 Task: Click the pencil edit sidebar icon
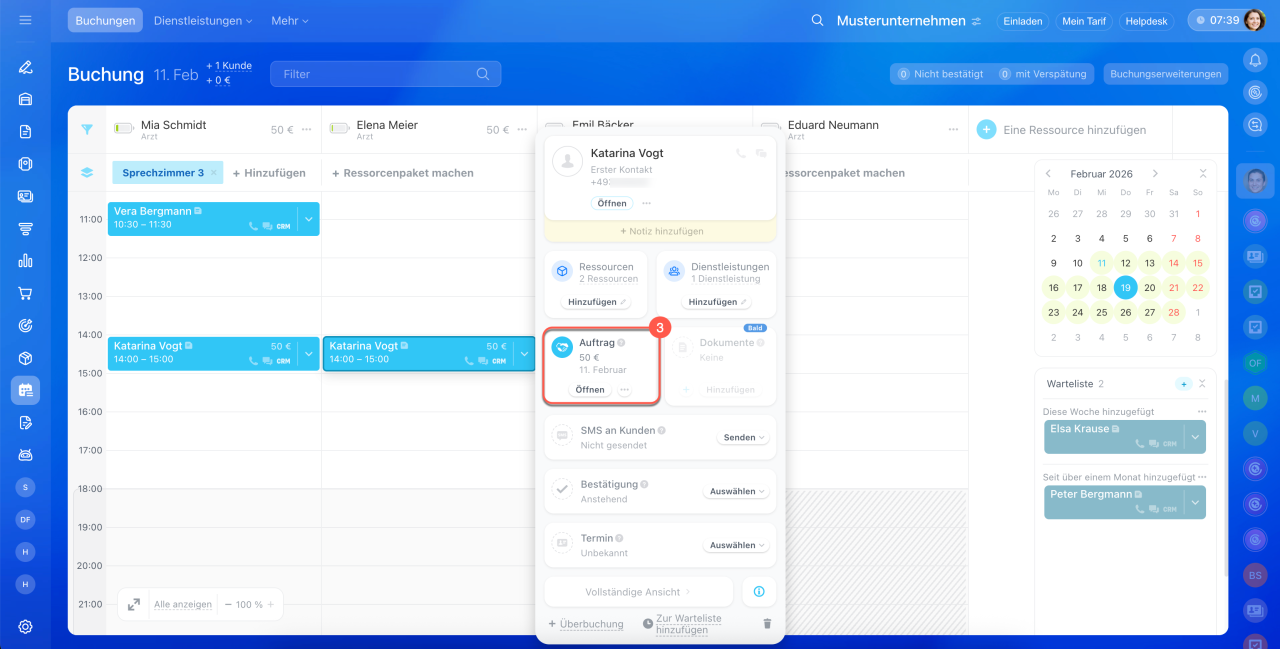point(25,67)
